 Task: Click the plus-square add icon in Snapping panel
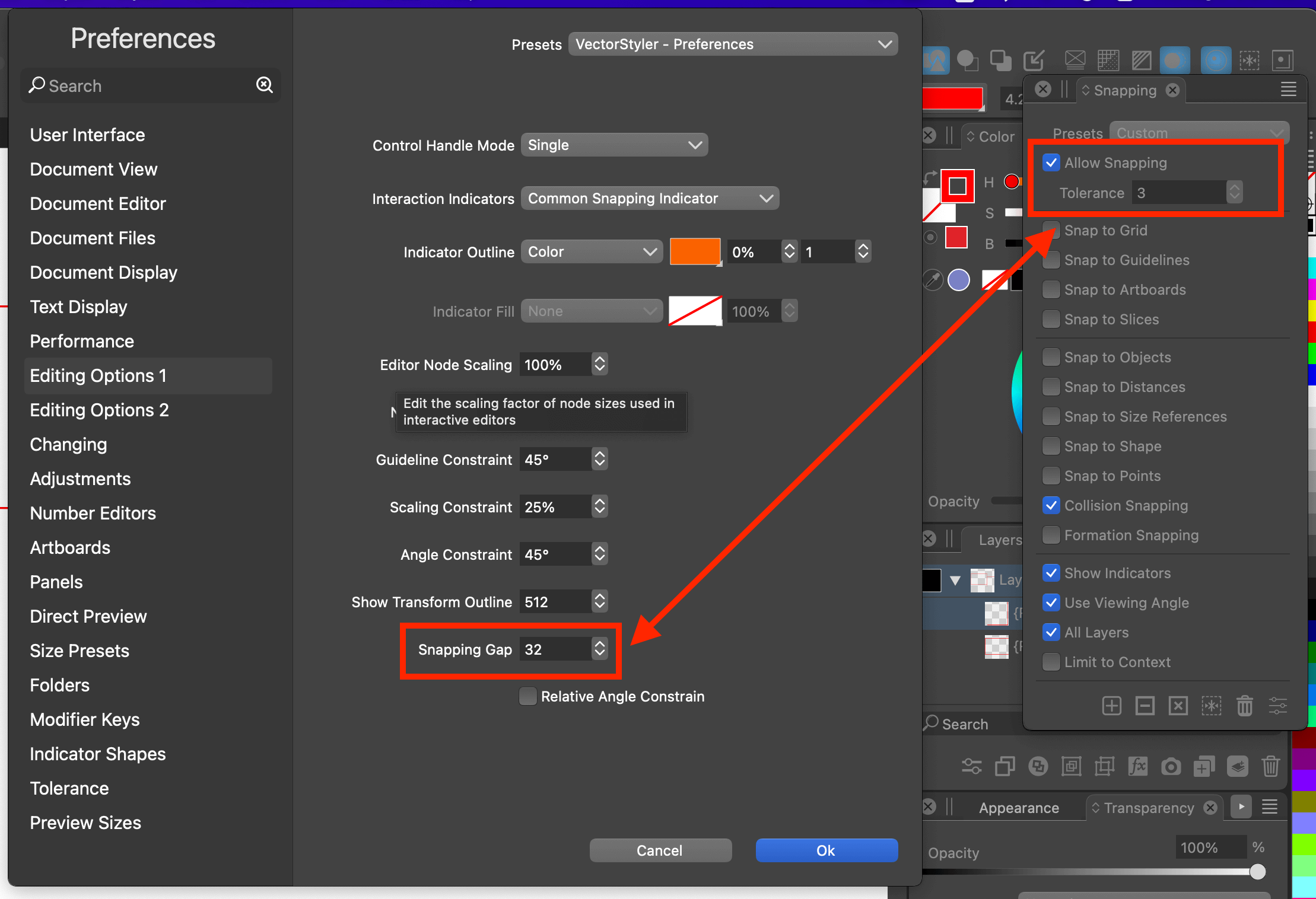pos(1111,706)
